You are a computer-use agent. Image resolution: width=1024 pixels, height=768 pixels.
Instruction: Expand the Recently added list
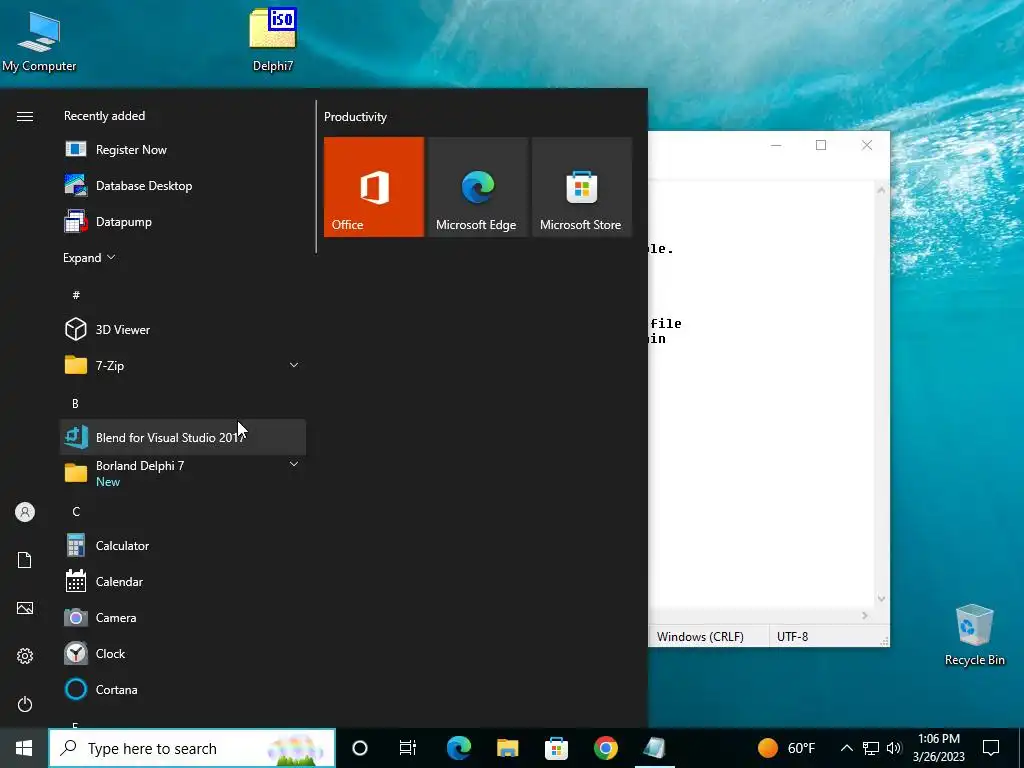[89, 257]
